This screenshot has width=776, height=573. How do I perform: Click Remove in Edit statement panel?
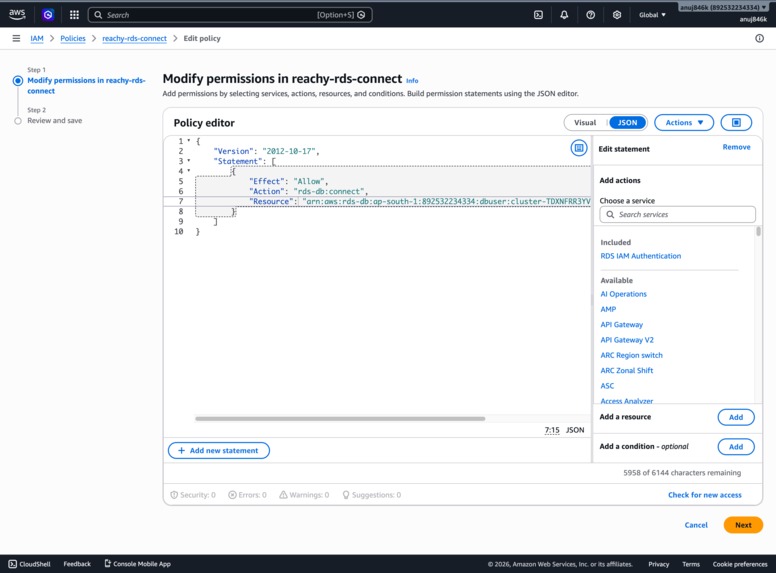click(x=736, y=147)
